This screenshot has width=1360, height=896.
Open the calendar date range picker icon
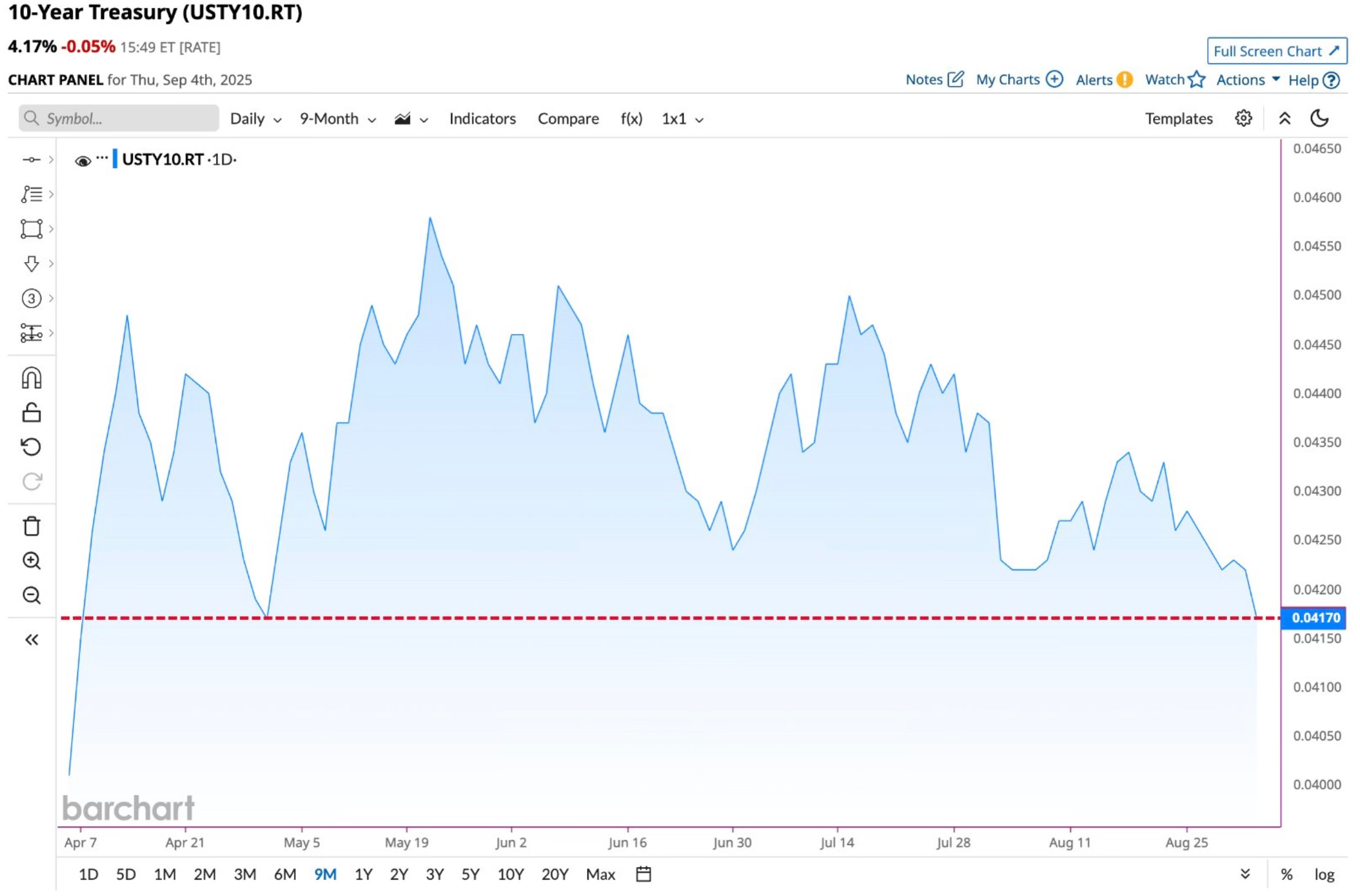tap(643, 874)
